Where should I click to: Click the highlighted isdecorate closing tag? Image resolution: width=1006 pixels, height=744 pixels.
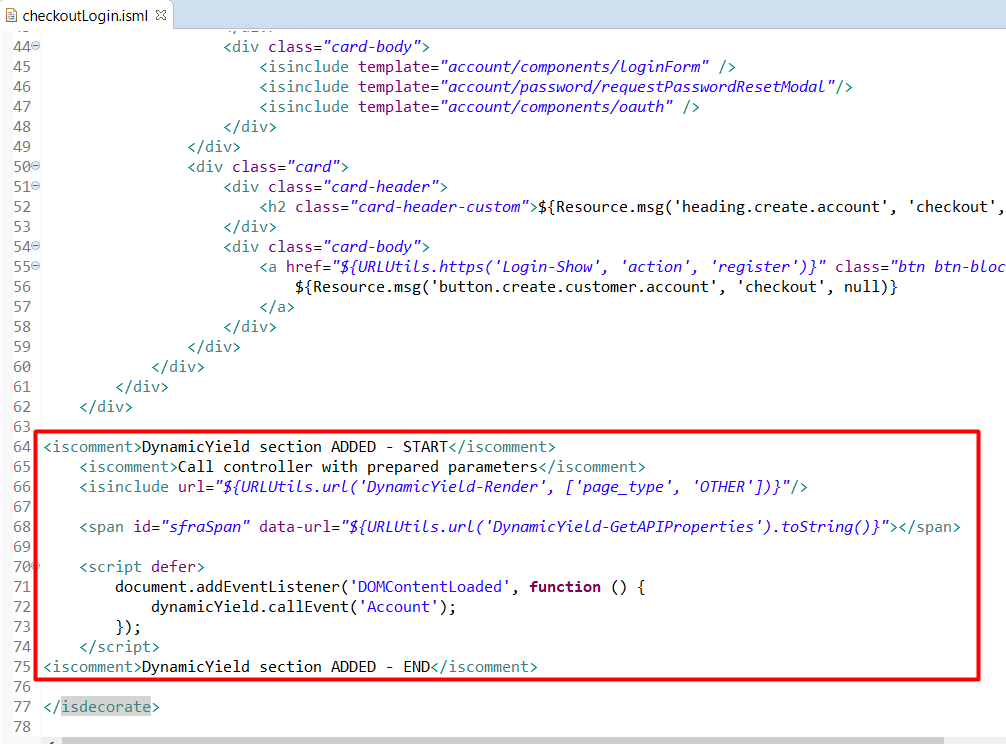coord(106,707)
